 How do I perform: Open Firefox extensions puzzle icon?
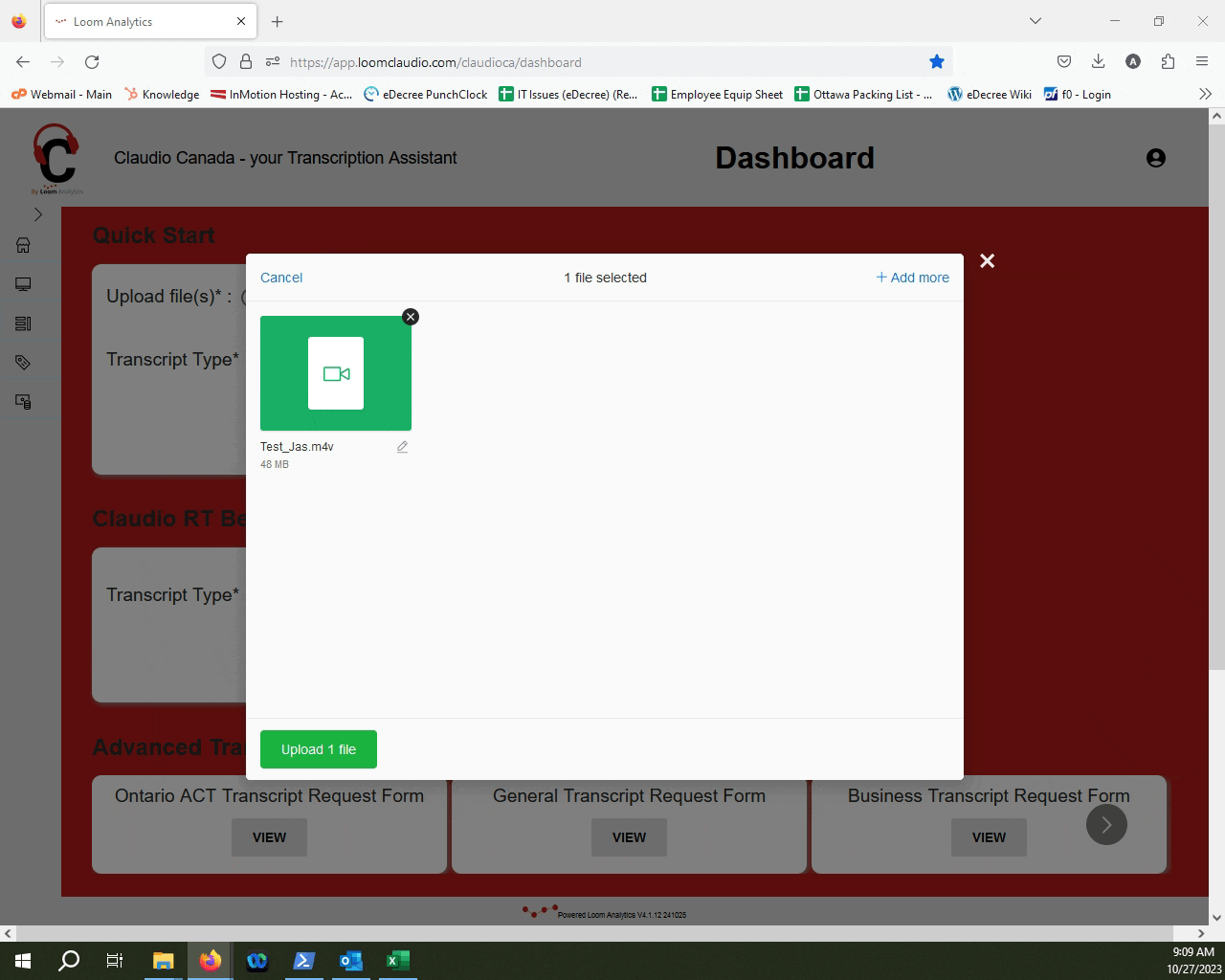click(1168, 61)
